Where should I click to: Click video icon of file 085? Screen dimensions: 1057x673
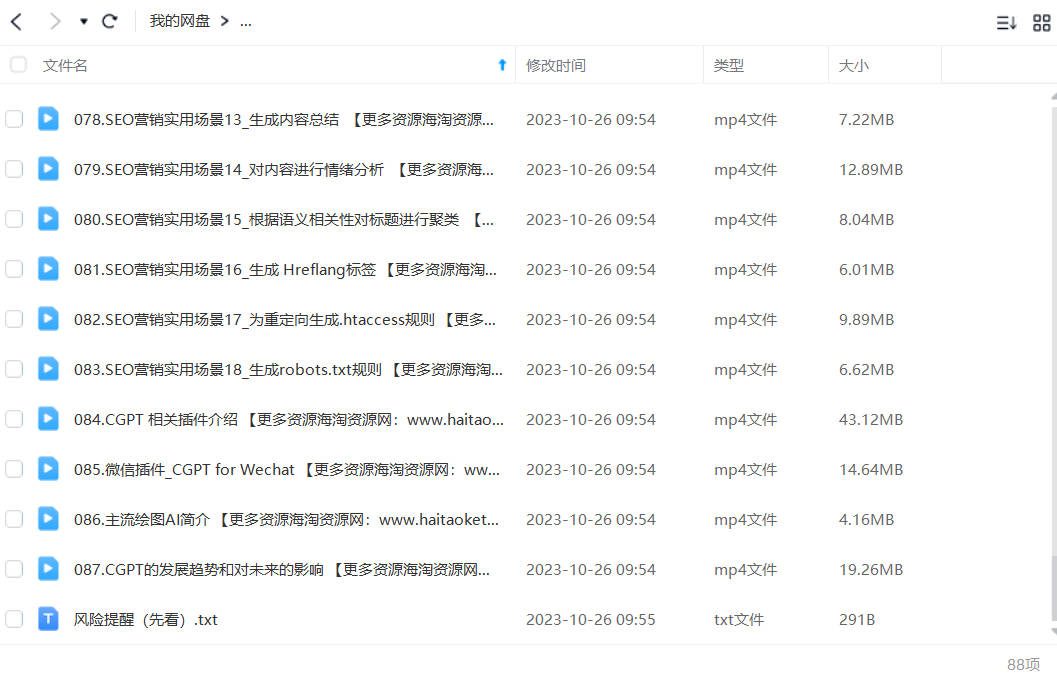tap(48, 468)
